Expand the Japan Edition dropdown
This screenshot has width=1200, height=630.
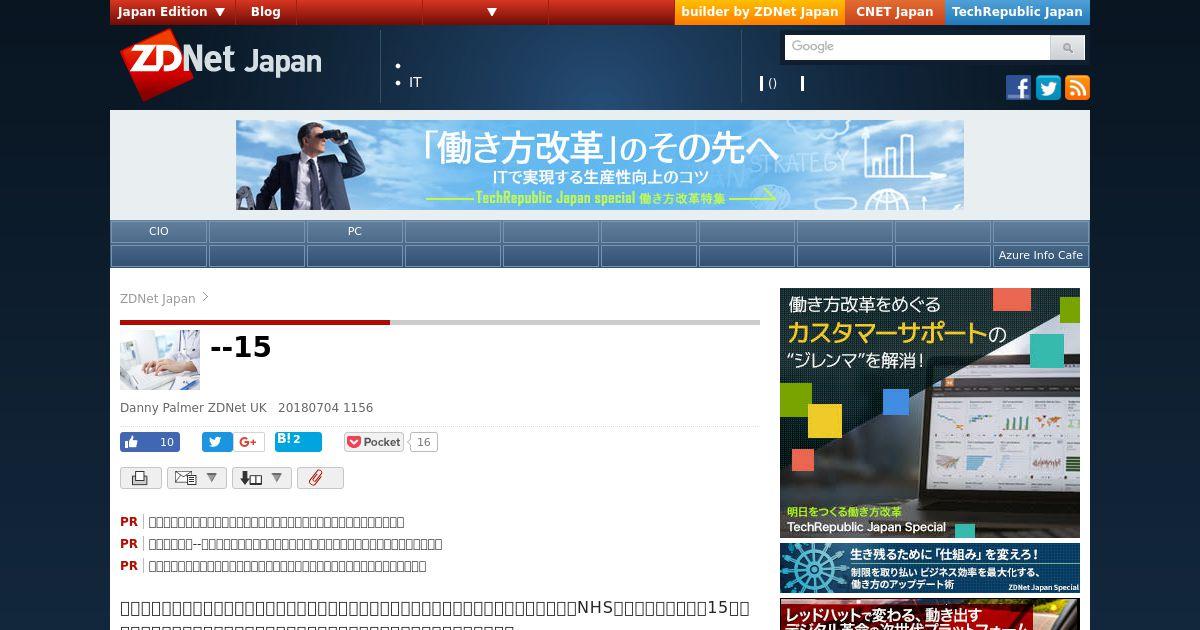coord(173,12)
